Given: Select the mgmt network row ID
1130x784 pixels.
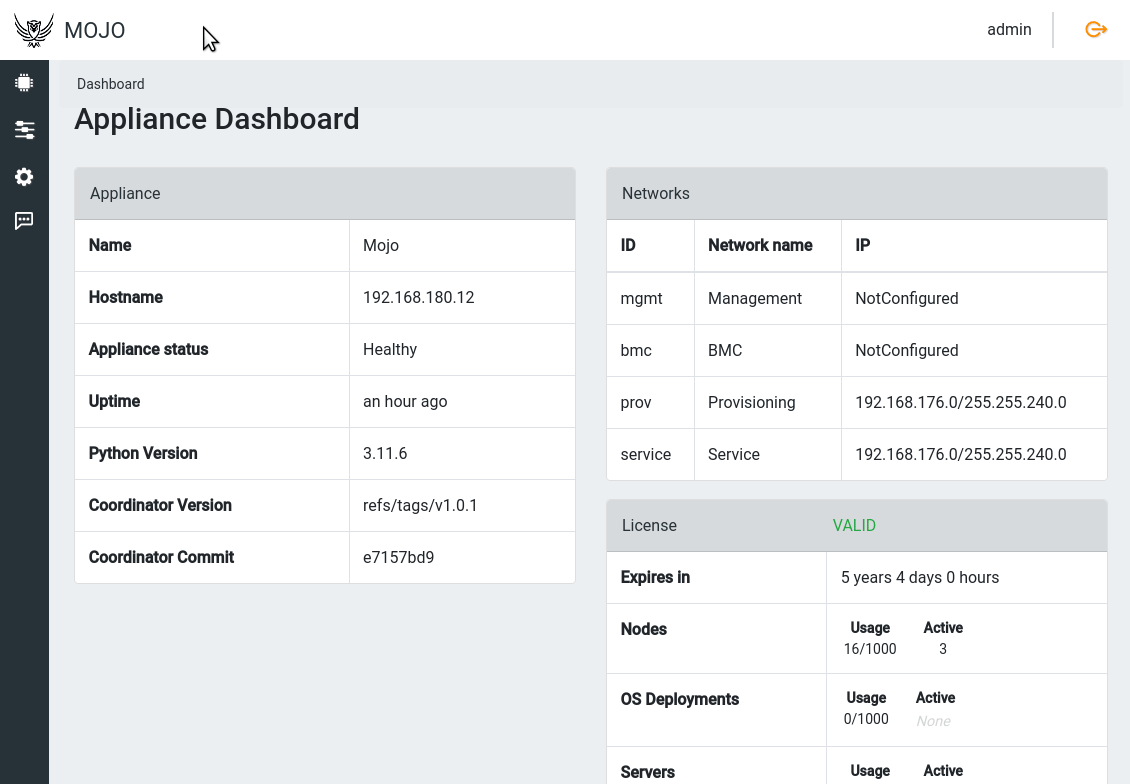Looking at the screenshot, I should point(641,299).
